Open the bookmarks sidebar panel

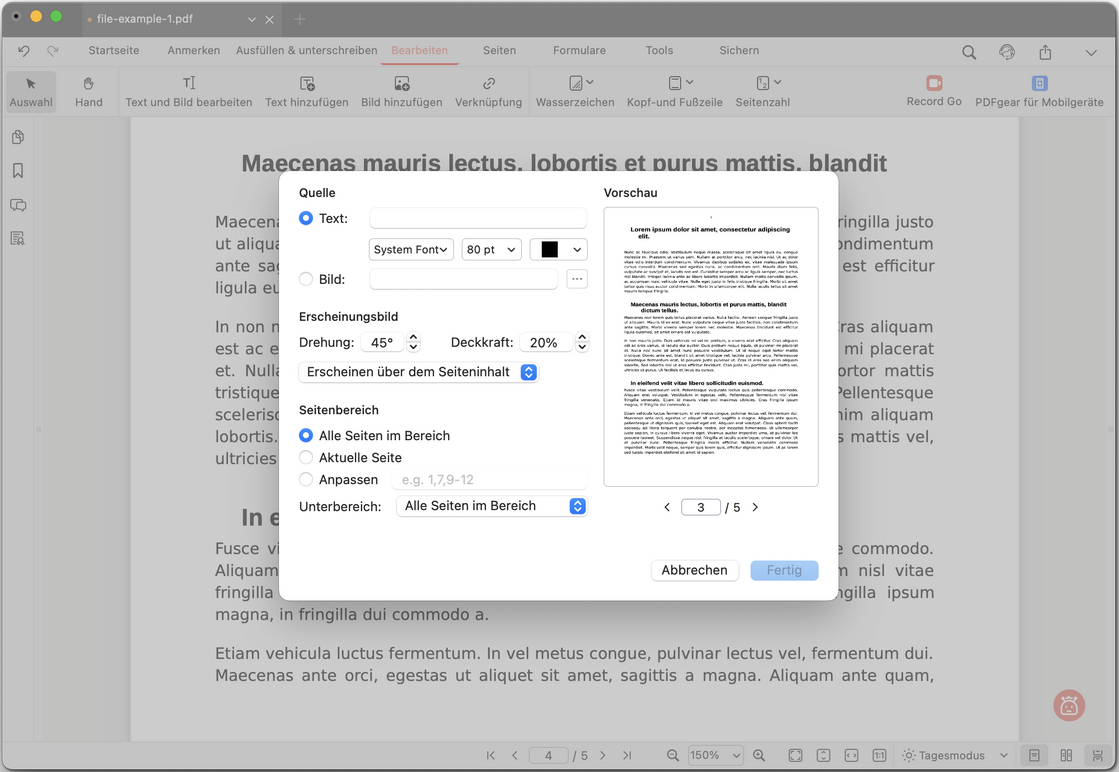[x=18, y=171]
